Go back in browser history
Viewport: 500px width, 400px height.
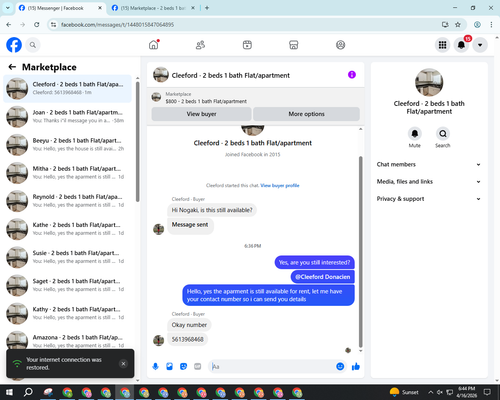9,25
